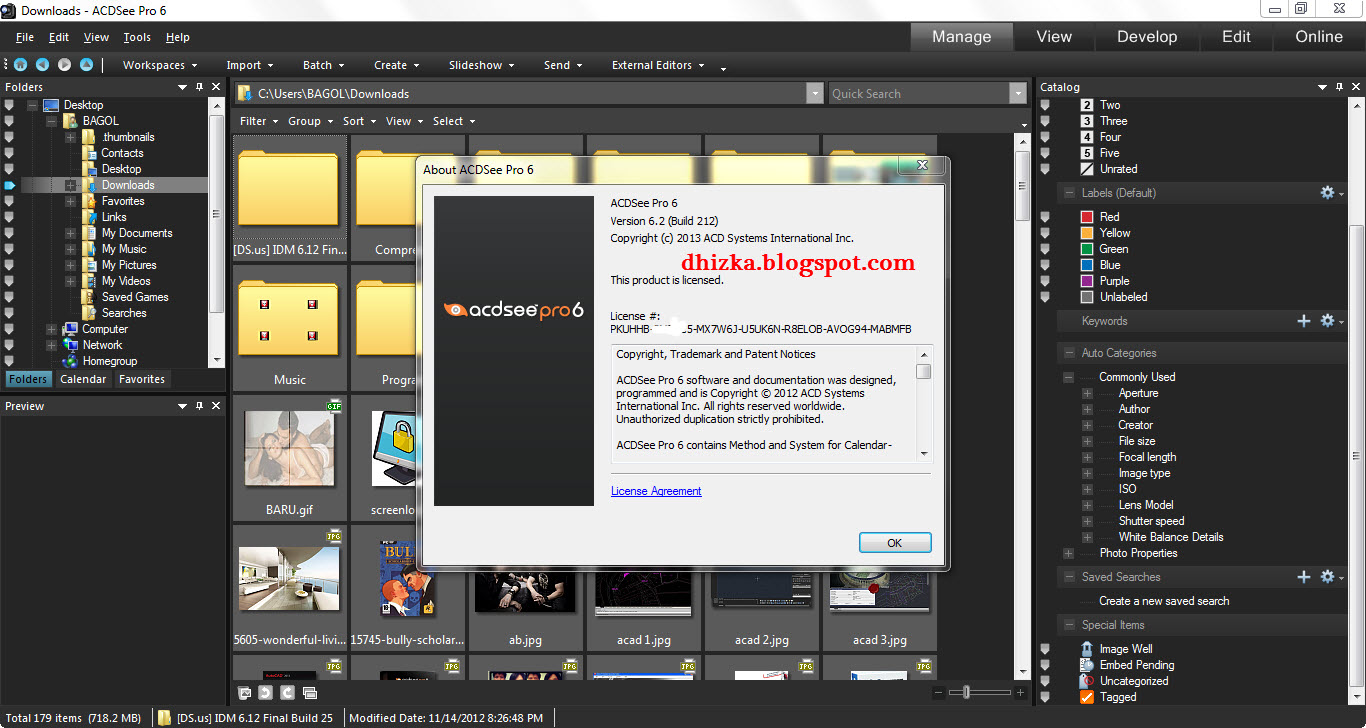The width and height of the screenshot is (1366, 728).
Task: Click the Back navigation arrow icon
Action: 42,65
